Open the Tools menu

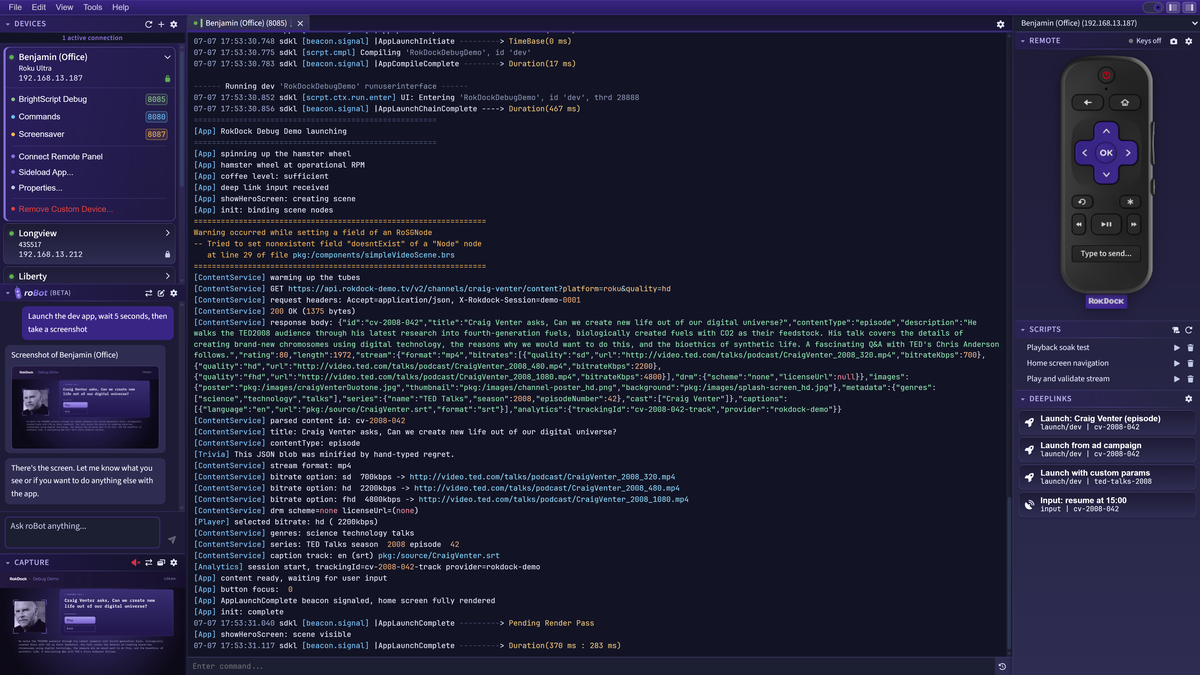pyautogui.click(x=92, y=7)
